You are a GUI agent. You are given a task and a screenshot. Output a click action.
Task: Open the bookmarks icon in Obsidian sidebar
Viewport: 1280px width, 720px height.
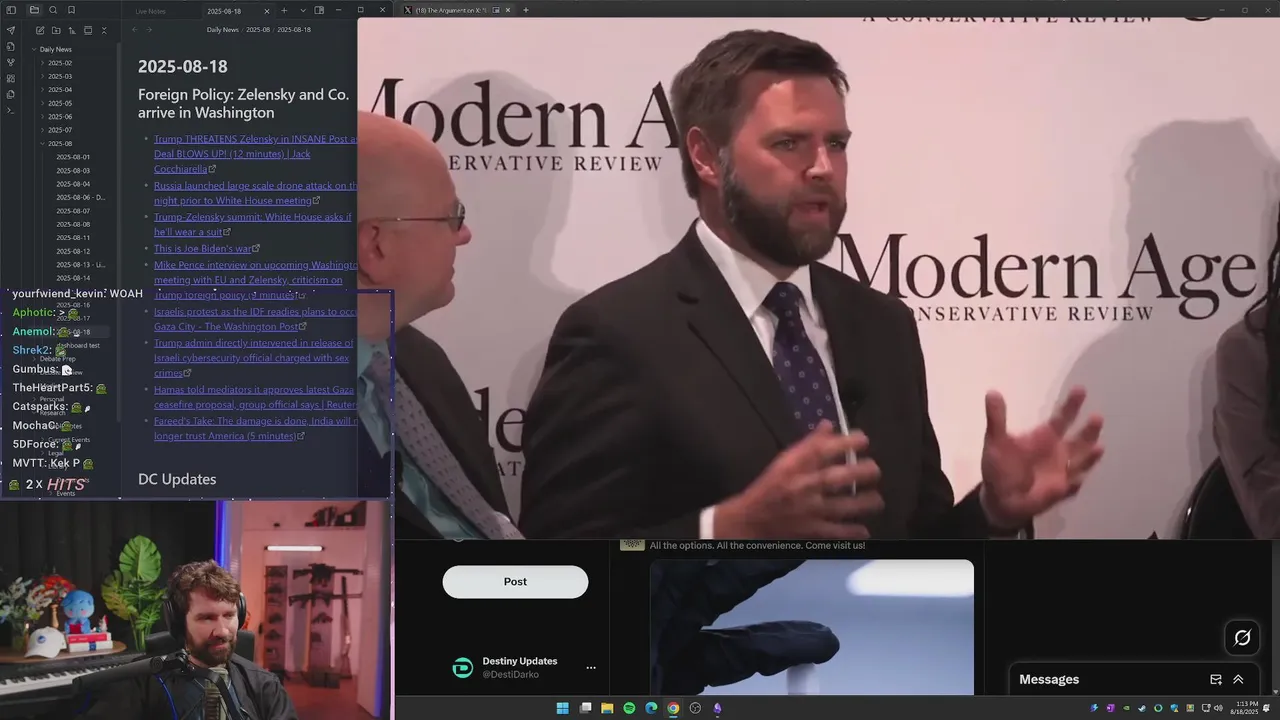pyautogui.click(x=71, y=10)
